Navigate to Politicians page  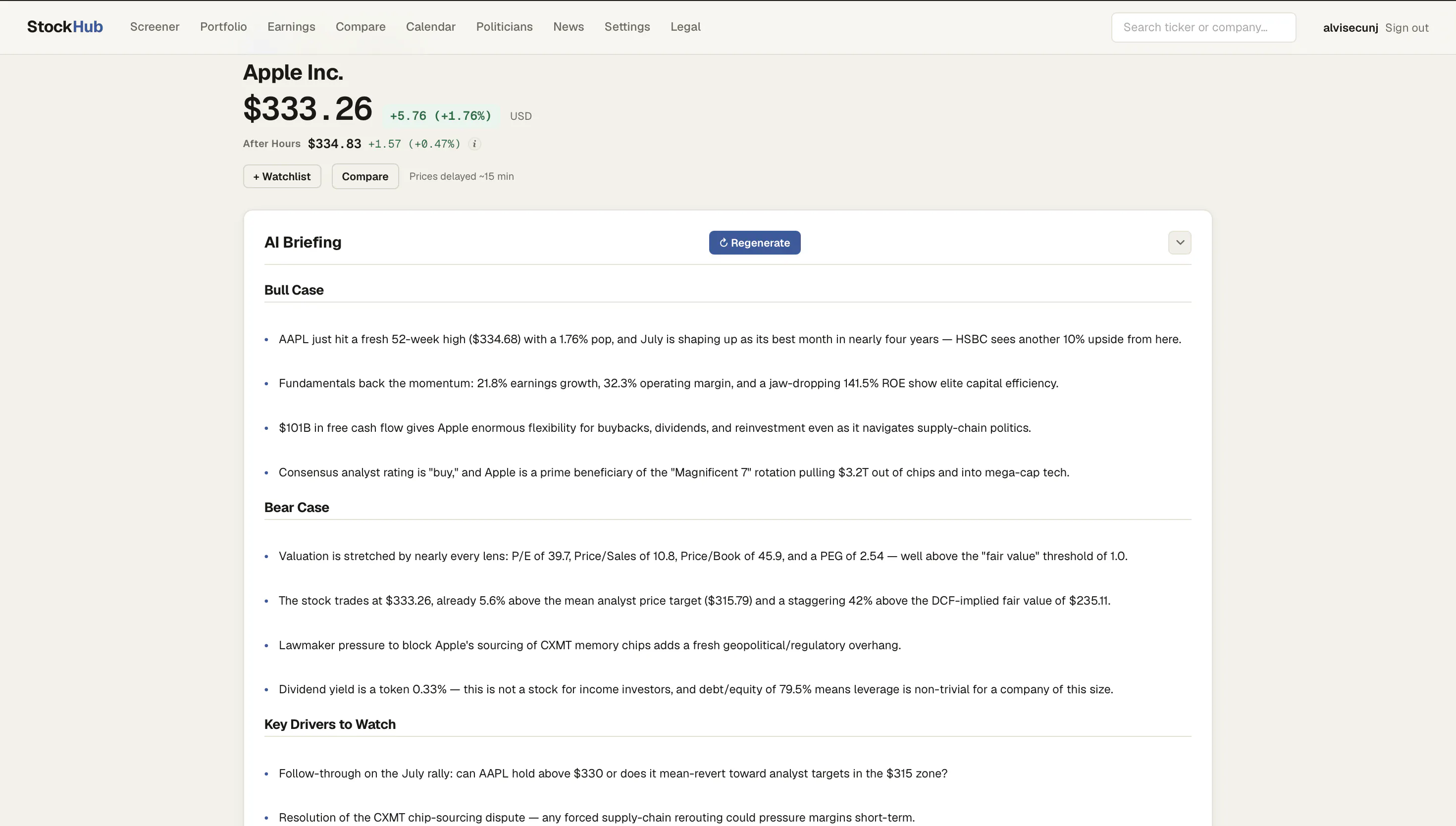coord(504,27)
